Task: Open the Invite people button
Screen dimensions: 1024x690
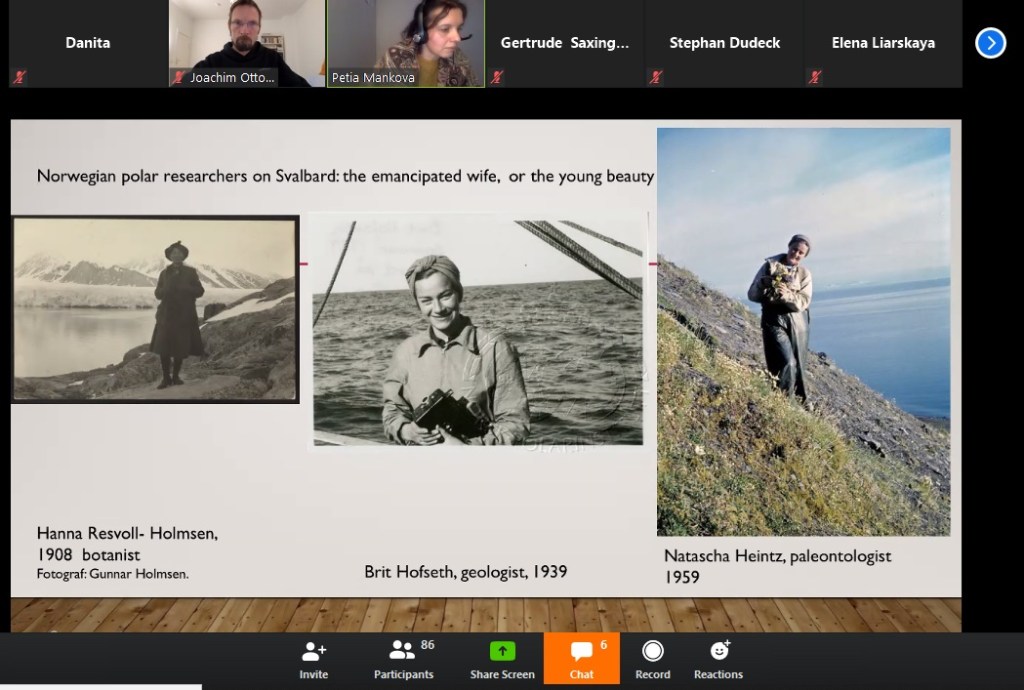Action: [x=313, y=659]
